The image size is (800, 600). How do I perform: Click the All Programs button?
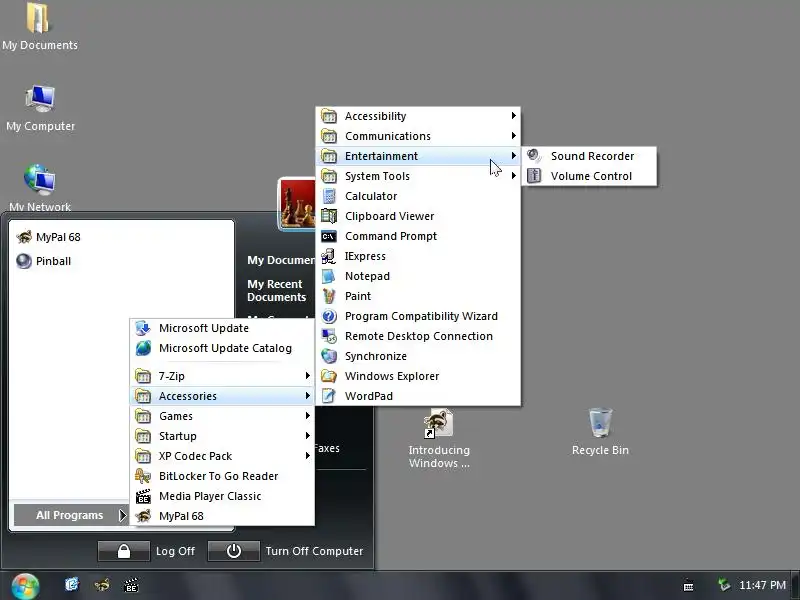click(x=71, y=515)
